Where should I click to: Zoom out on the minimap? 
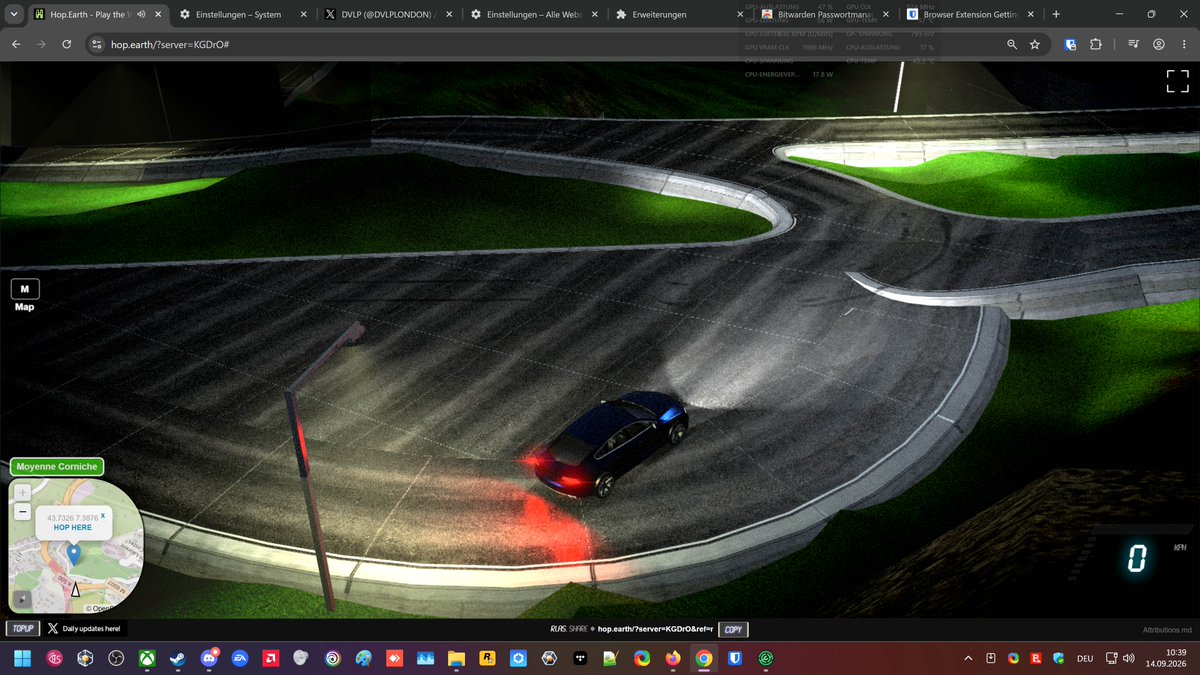pos(22,512)
